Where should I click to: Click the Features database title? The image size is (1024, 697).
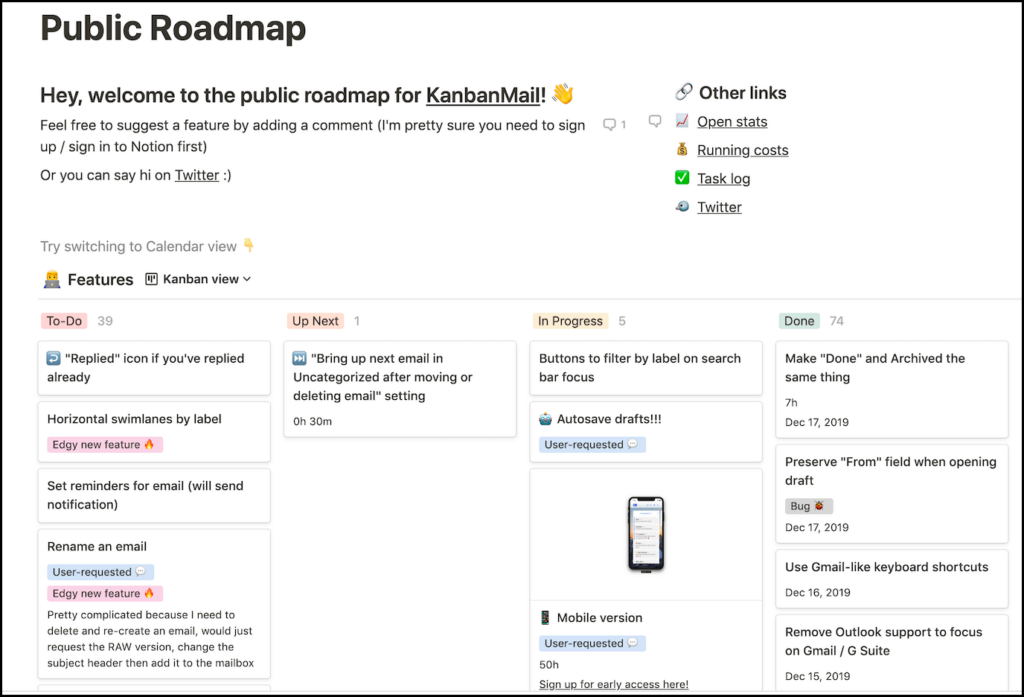(x=101, y=280)
